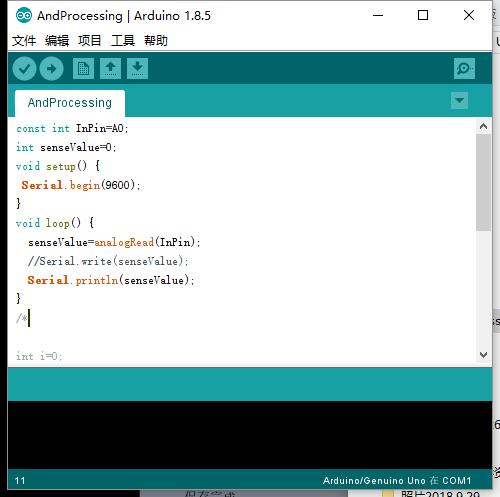The image size is (500, 497).
Task: Click the 'senseValue=analogRead(InPin);' line
Action: [114, 242]
